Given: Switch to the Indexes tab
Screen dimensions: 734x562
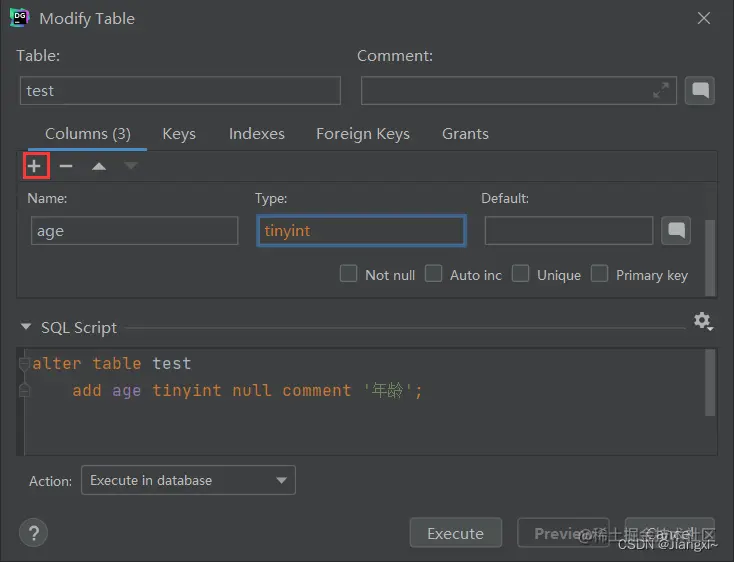Looking at the screenshot, I should [x=256, y=134].
